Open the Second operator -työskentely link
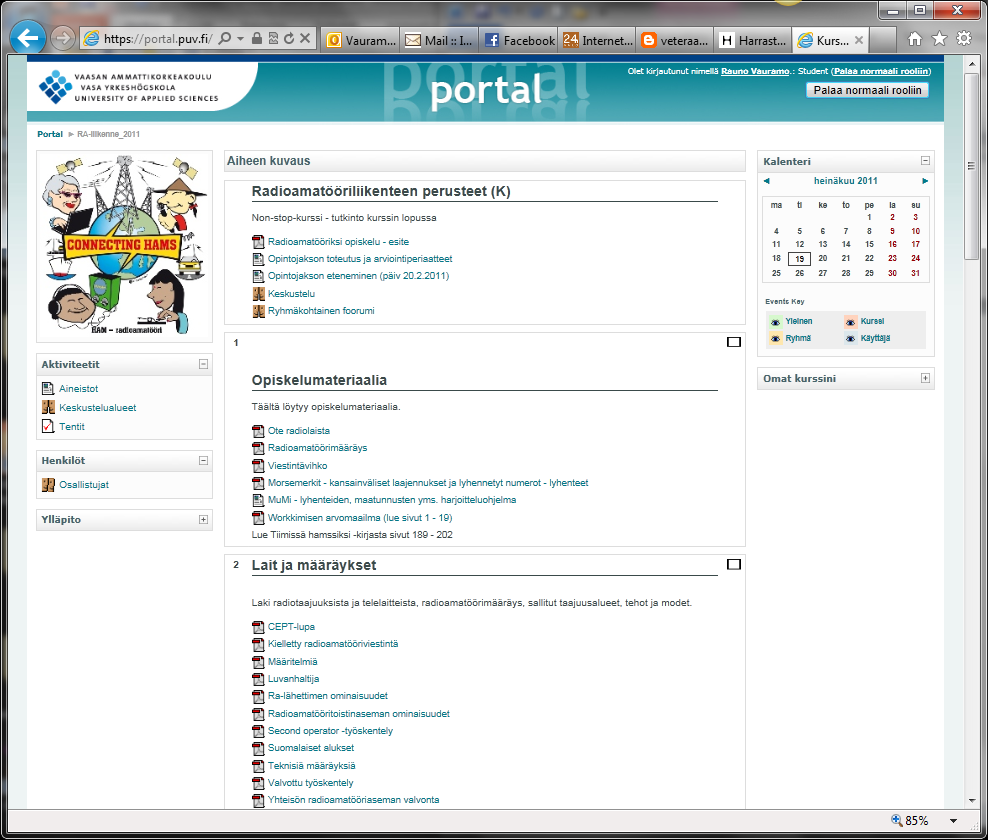Viewport: 988px width, 840px height. 330,731
